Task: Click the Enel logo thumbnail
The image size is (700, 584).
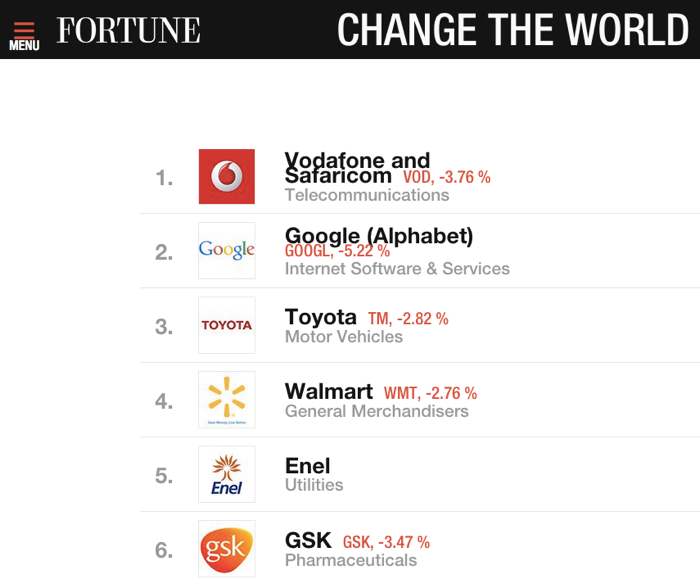Action: 227,474
